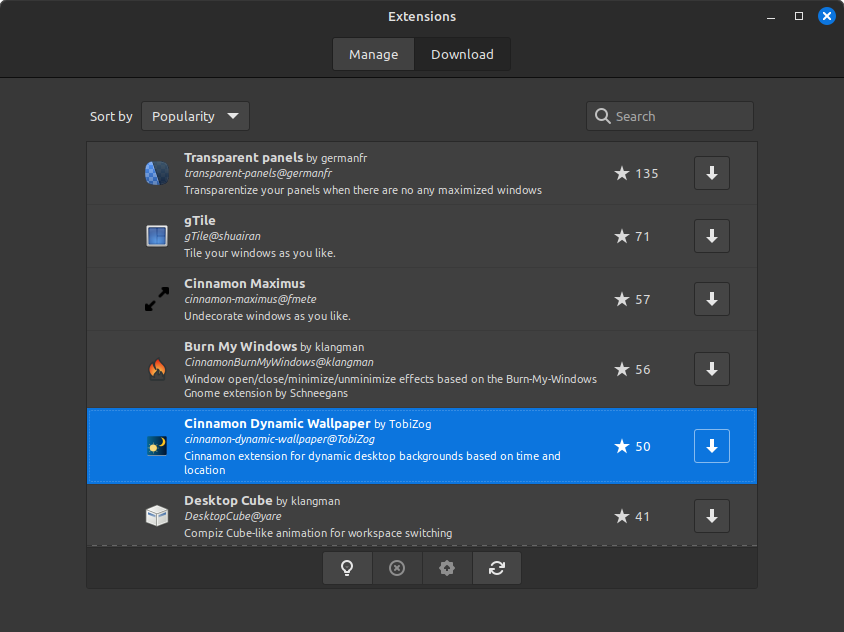Click the Desktop Cube box icon
Screen dimensions: 844x632
pyautogui.click(x=157, y=516)
